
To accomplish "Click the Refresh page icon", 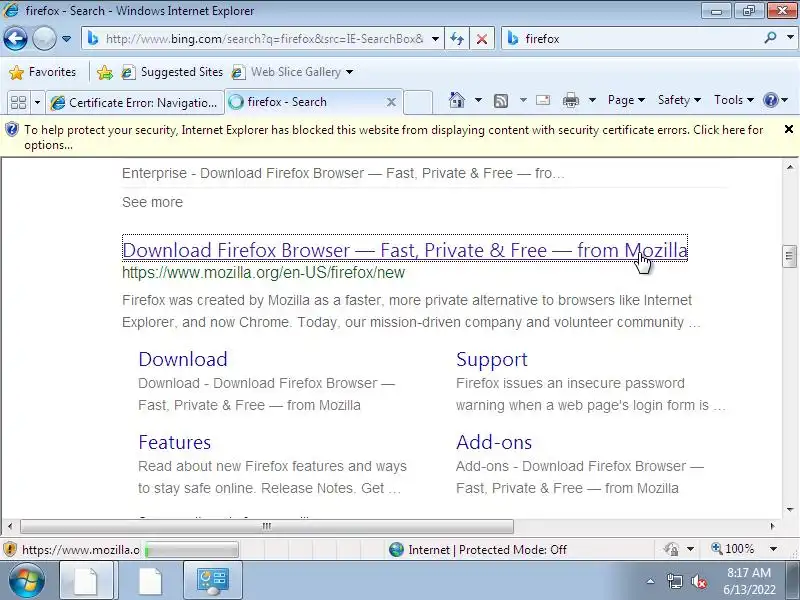I will 457,39.
